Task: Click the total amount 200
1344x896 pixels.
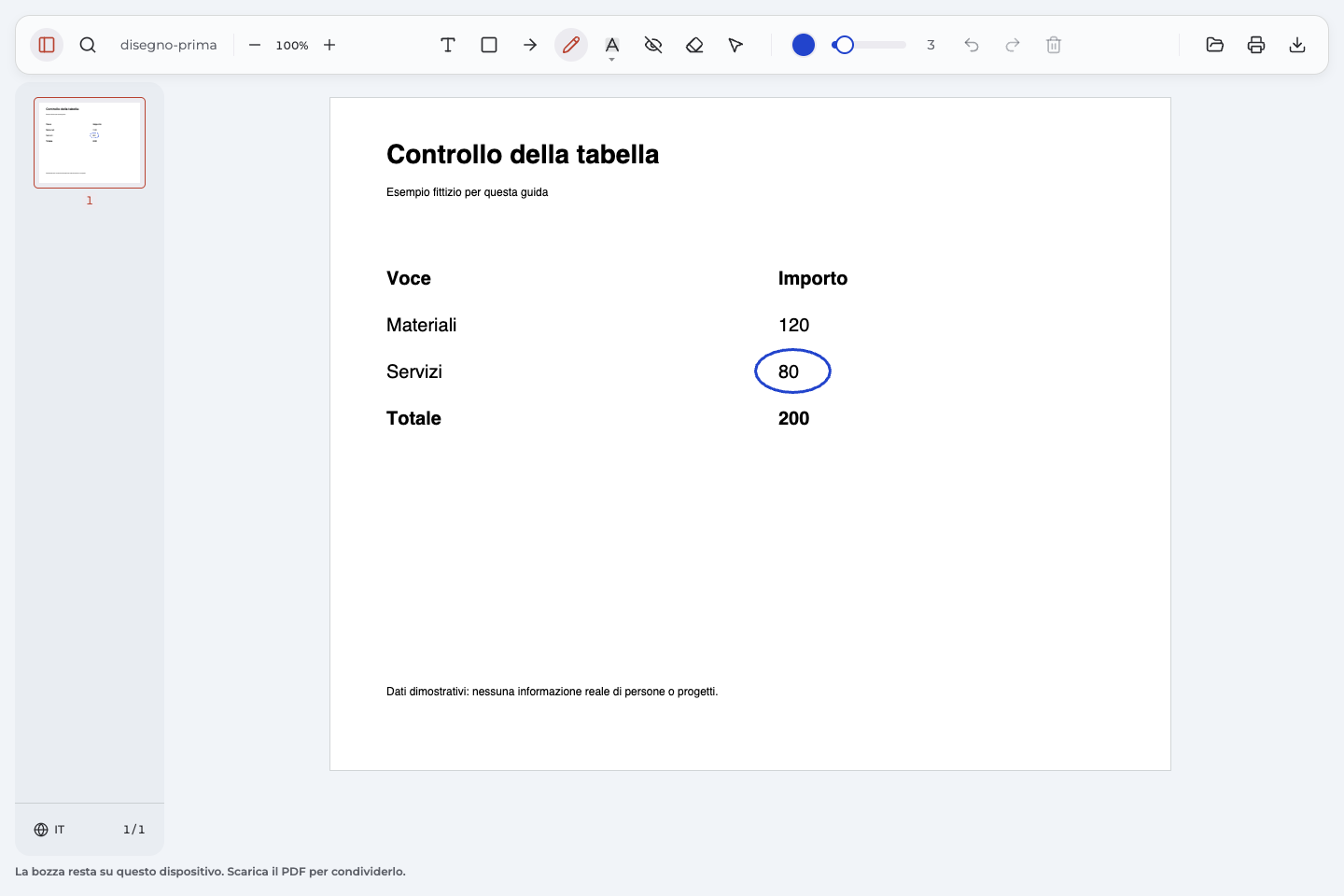Action: click(x=794, y=418)
